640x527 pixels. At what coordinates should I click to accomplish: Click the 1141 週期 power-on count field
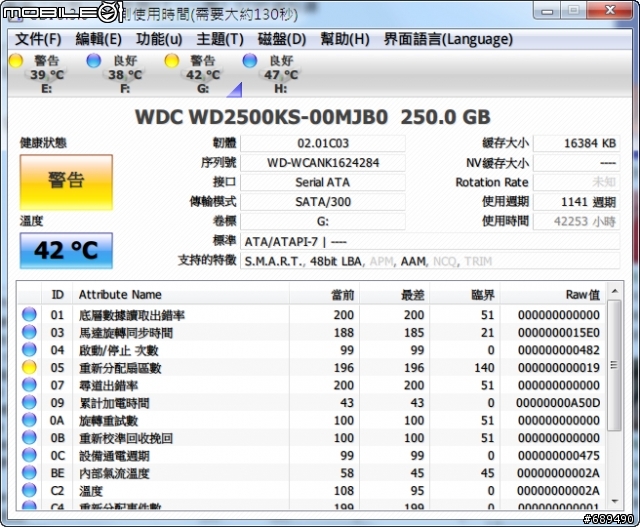[x=576, y=202]
